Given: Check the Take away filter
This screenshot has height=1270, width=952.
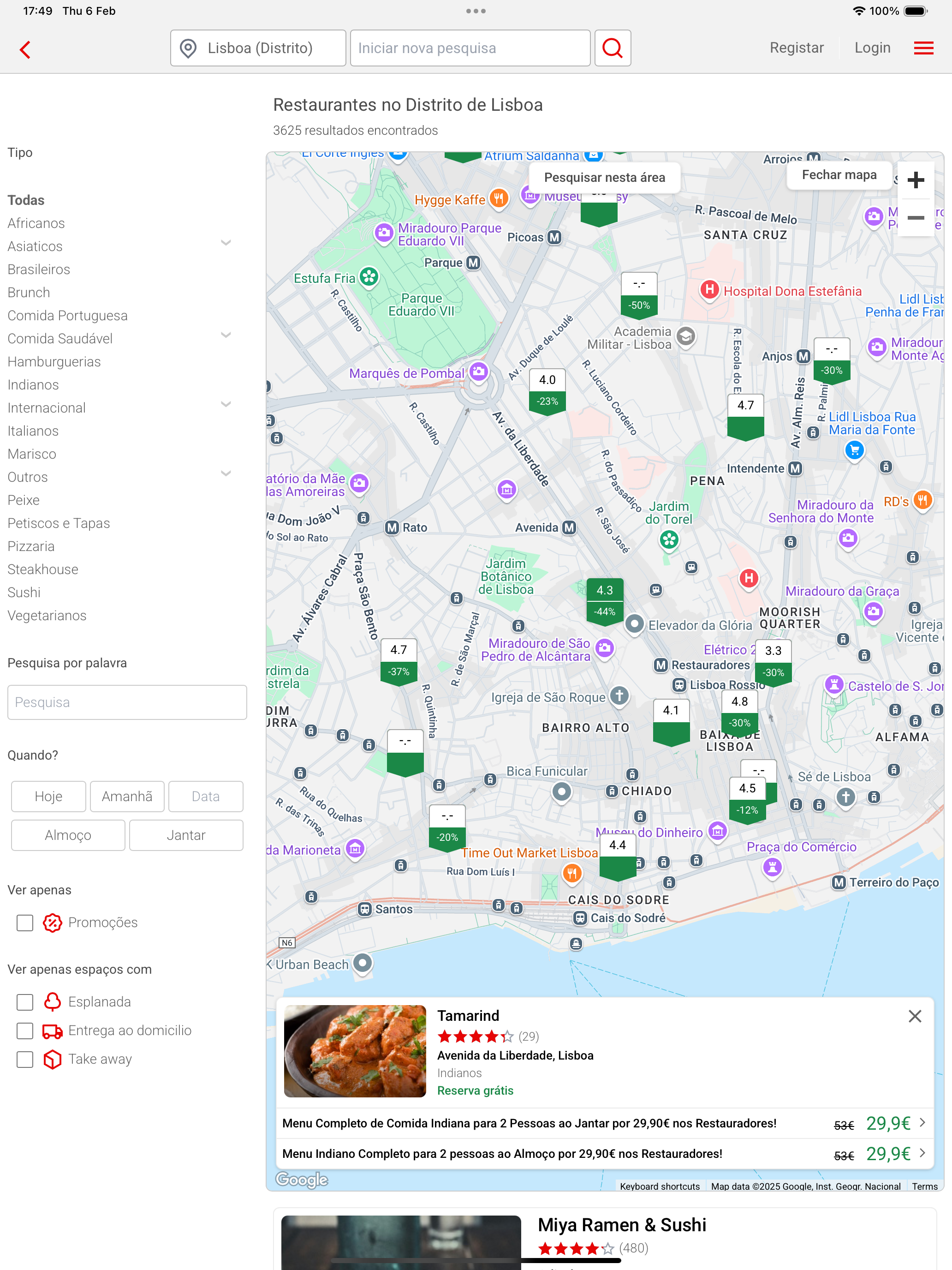Looking at the screenshot, I should click(x=24, y=1059).
